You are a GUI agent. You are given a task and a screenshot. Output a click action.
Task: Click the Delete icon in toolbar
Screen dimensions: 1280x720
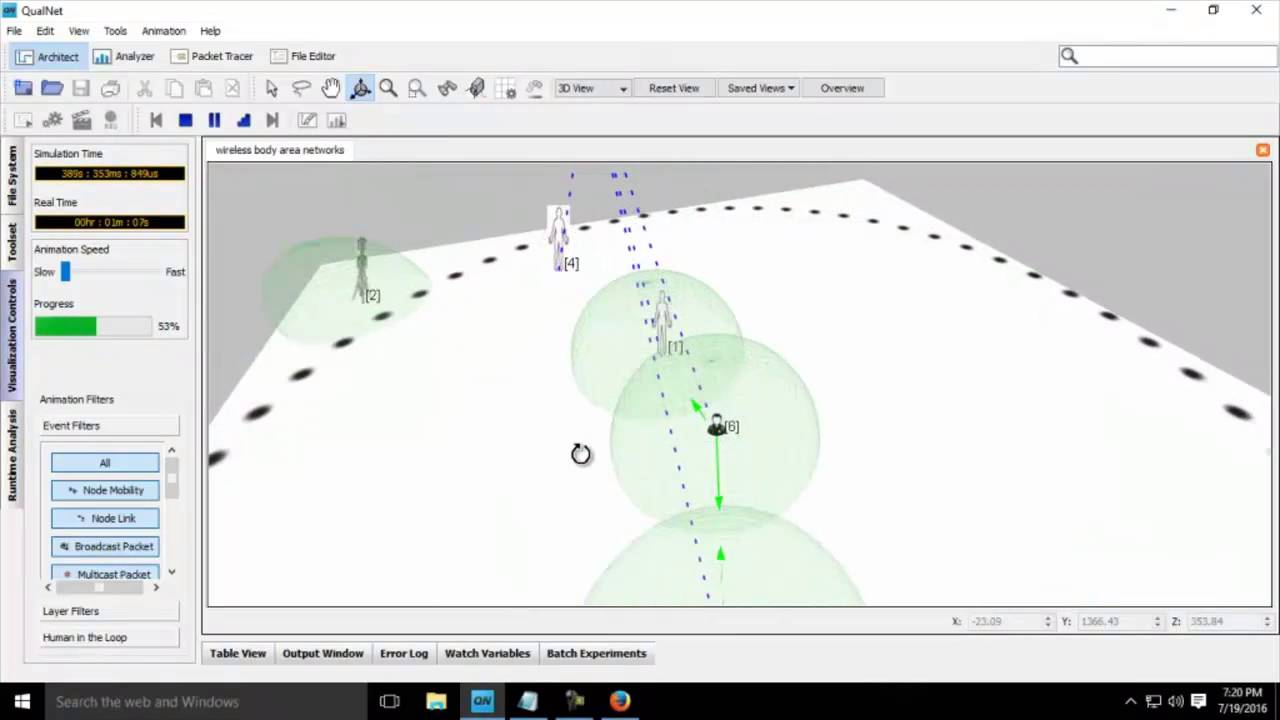(x=232, y=88)
